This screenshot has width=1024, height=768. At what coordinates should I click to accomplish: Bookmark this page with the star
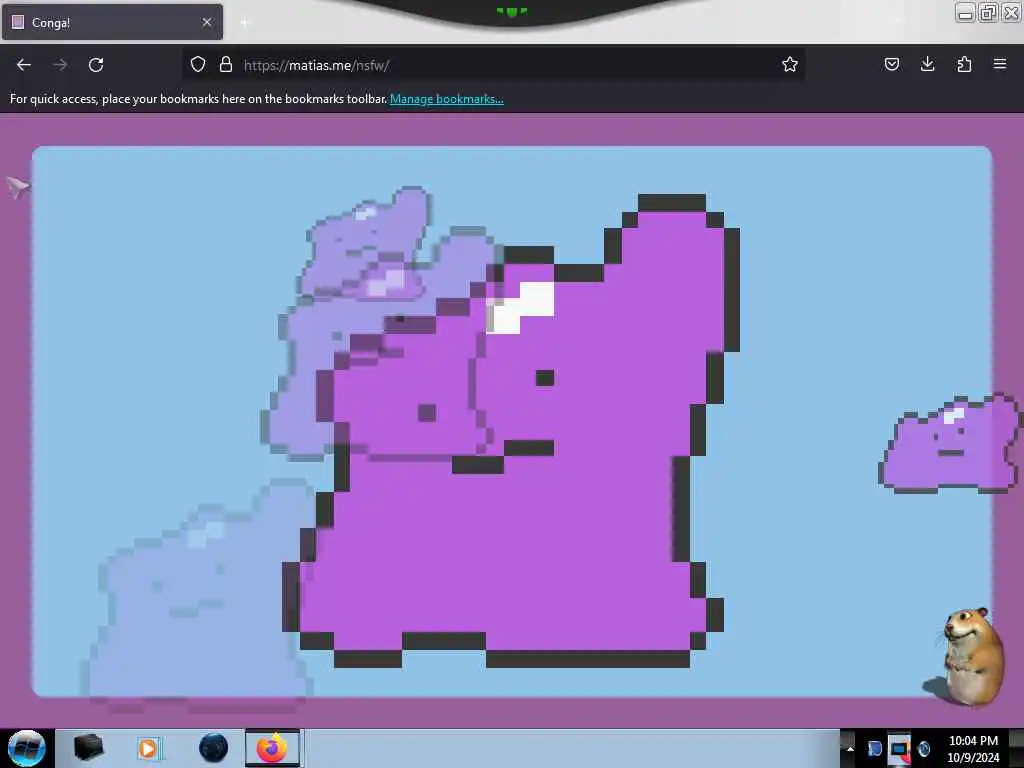click(x=790, y=65)
